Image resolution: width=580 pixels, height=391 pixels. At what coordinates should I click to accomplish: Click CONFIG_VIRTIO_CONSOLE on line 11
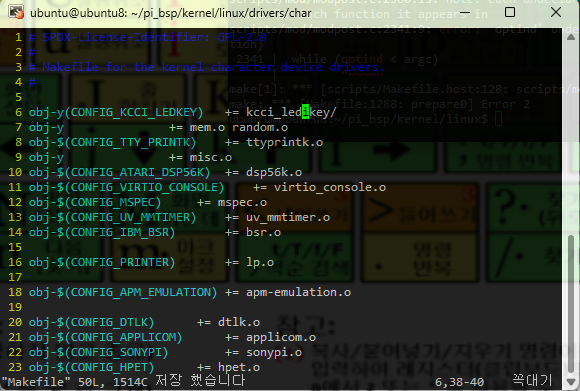[144, 188]
